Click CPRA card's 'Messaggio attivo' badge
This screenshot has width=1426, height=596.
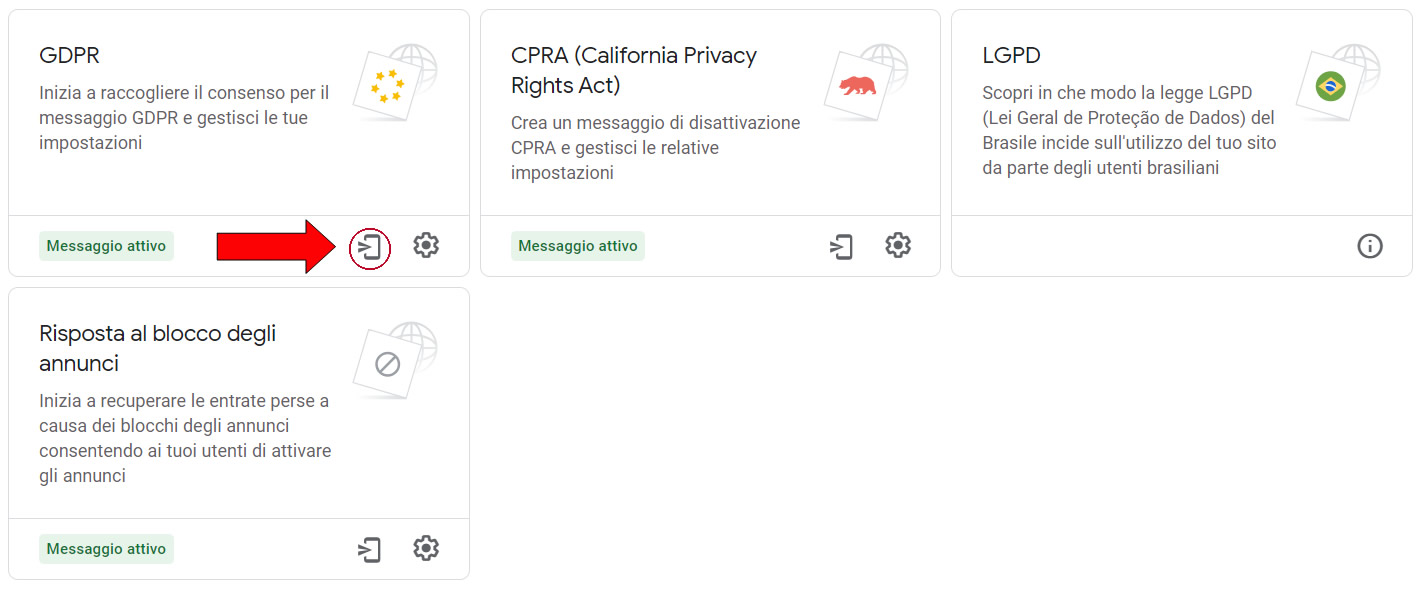pyautogui.click(x=578, y=246)
